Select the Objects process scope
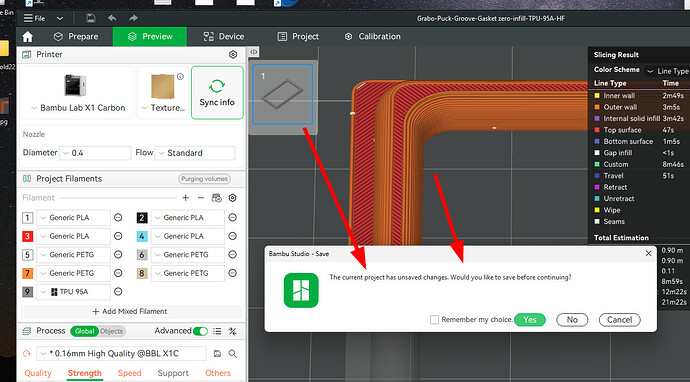 tap(112, 331)
